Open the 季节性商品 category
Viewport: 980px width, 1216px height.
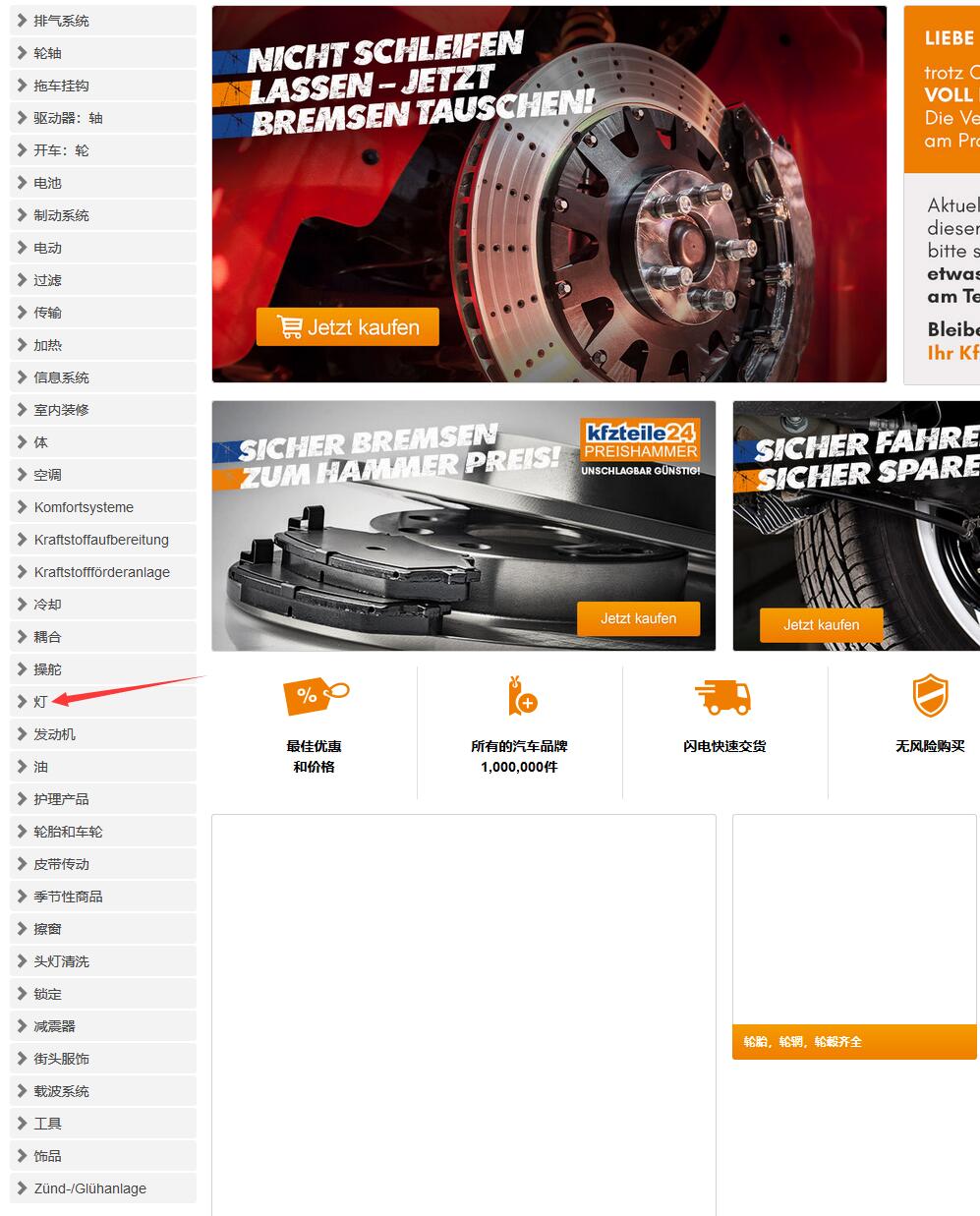click(102, 897)
